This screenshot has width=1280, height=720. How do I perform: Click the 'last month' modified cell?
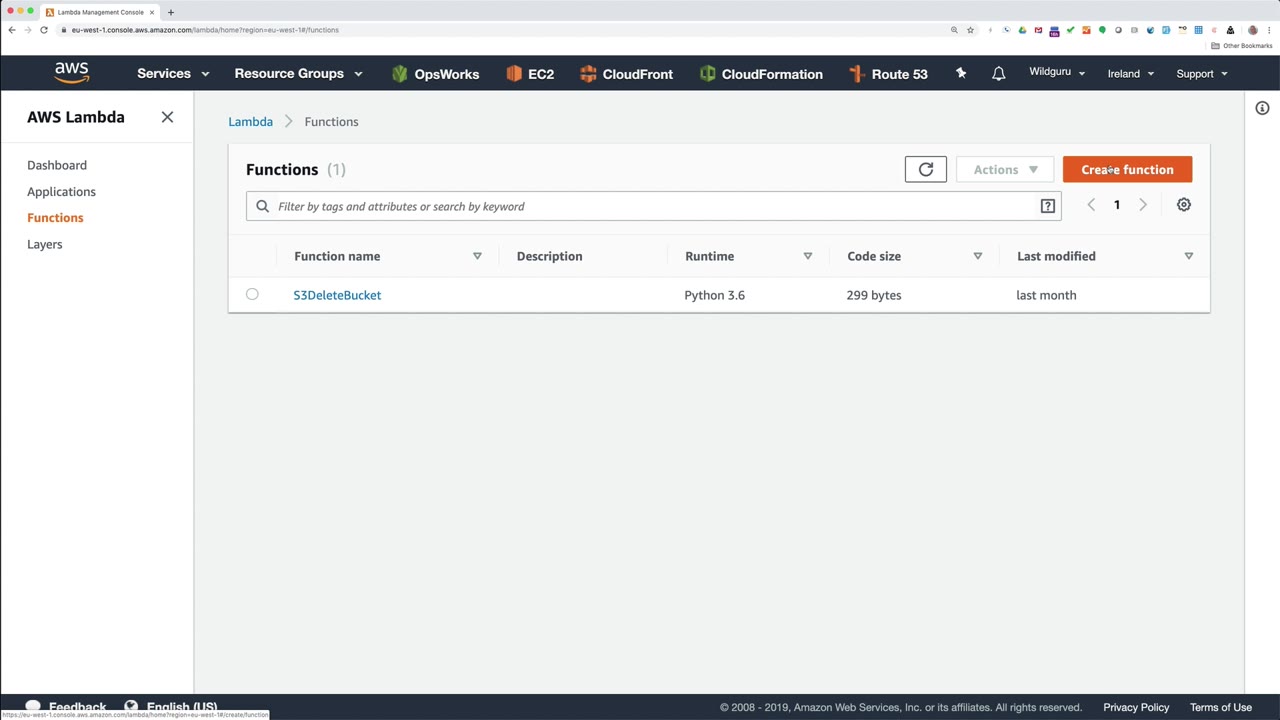(1046, 295)
